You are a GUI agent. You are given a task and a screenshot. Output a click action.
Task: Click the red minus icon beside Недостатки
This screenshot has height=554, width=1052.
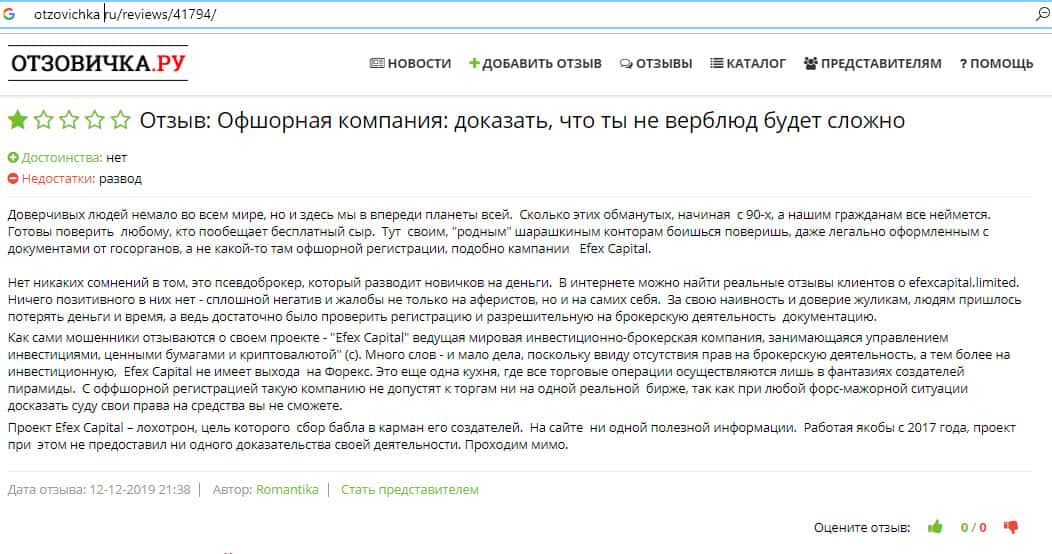tap(13, 178)
